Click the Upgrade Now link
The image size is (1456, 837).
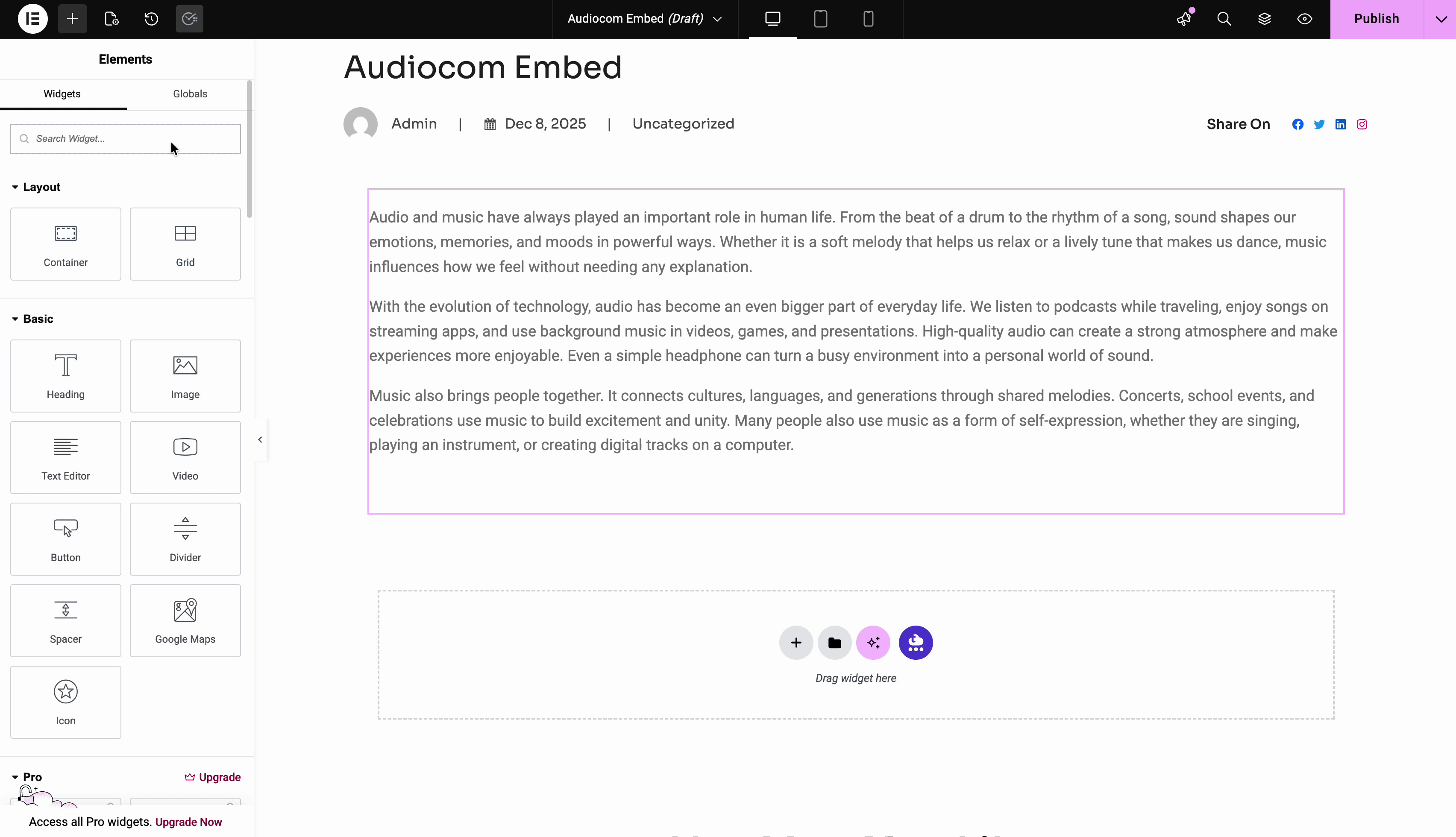(188, 822)
